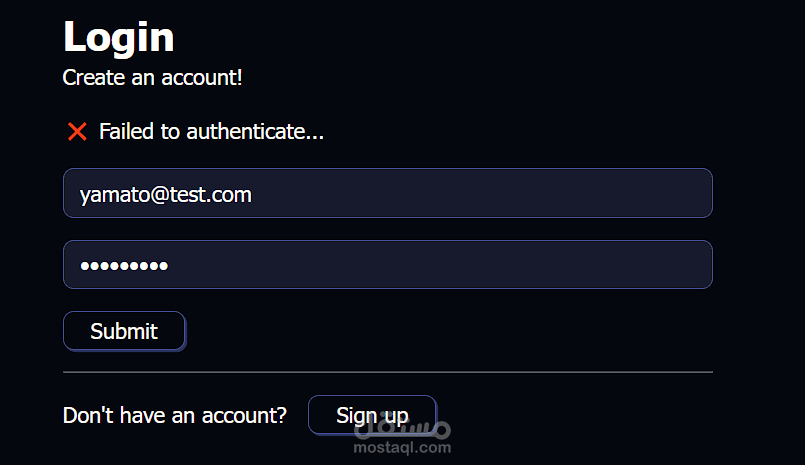805x465 pixels.
Task: Click the "Don't have an account?" text
Action: point(174,415)
